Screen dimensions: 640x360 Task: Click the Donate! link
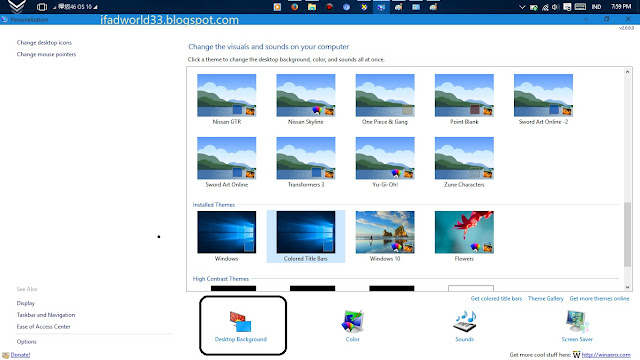(20, 355)
